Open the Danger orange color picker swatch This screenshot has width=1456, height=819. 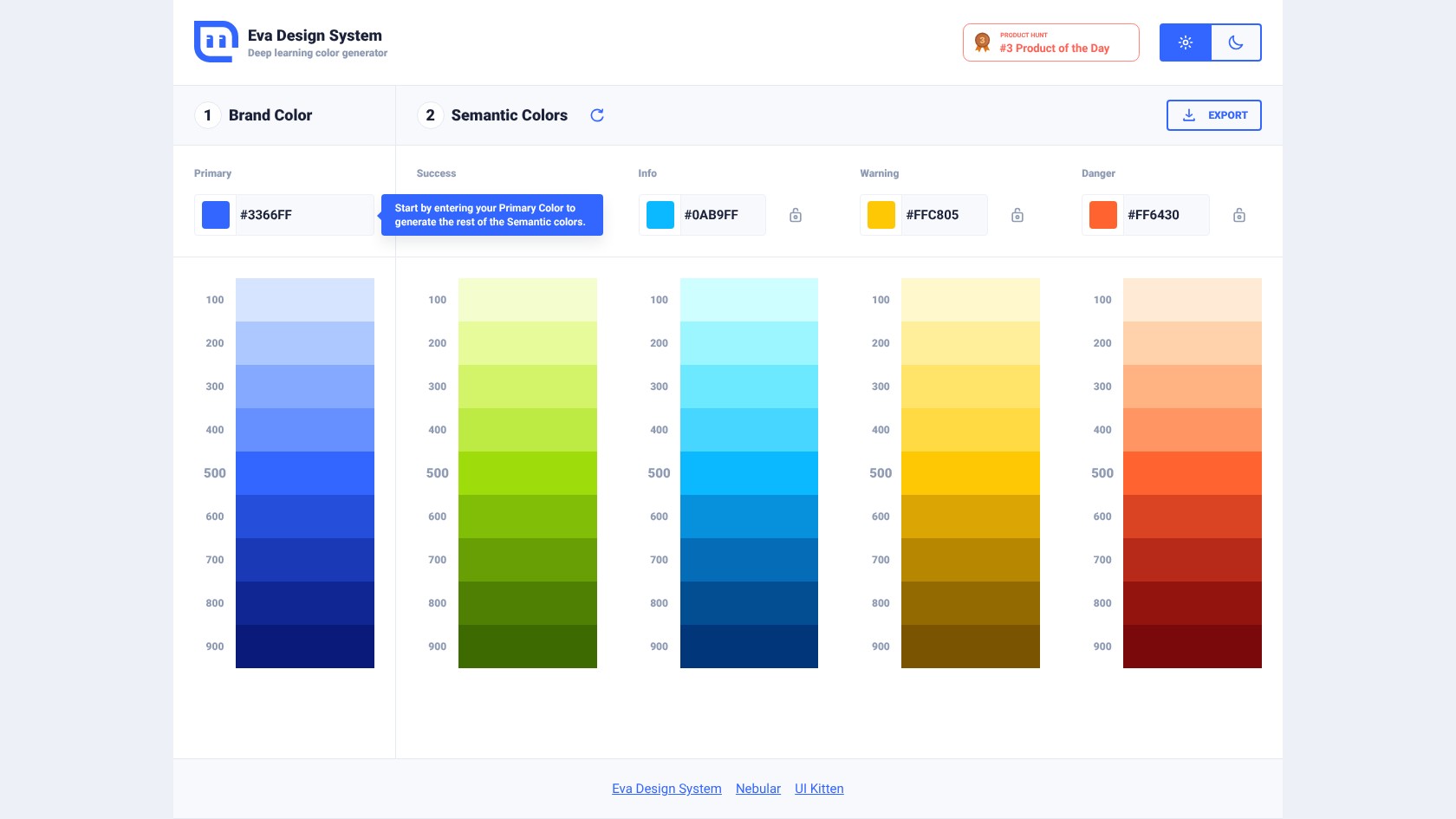(x=1103, y=215)
